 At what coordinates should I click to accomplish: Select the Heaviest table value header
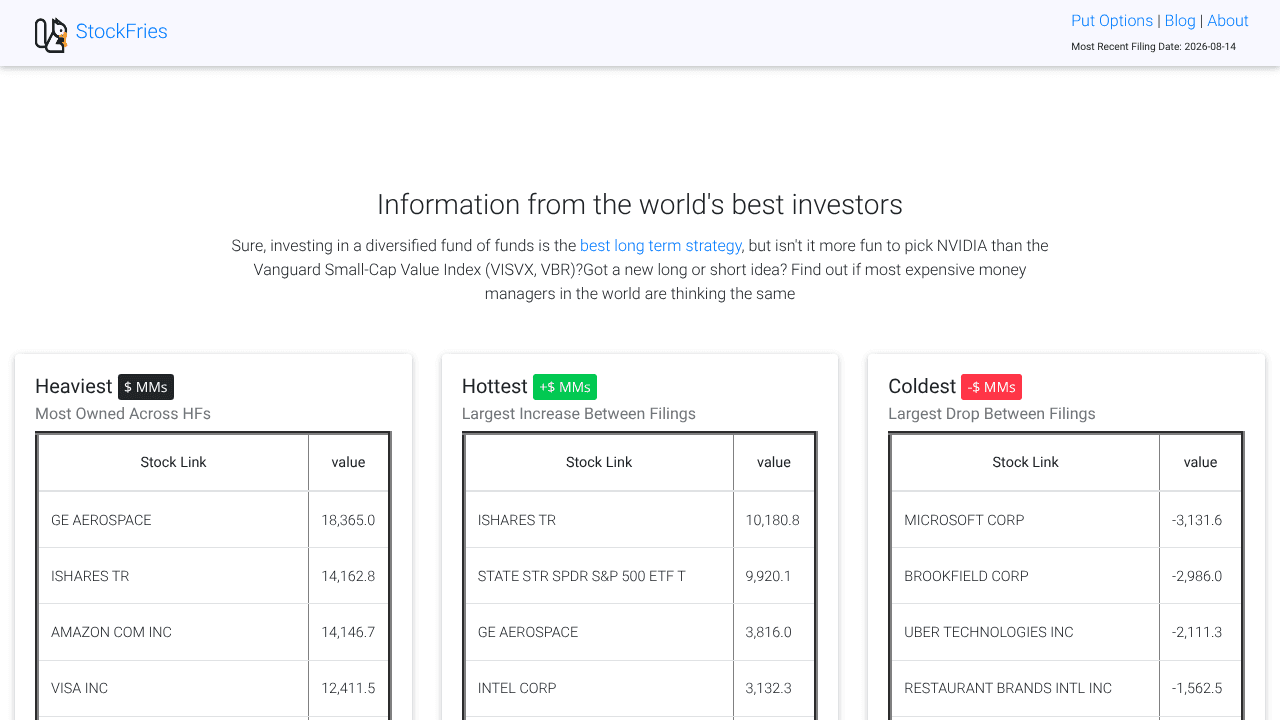pyautogui.click(x=349, y=462)
